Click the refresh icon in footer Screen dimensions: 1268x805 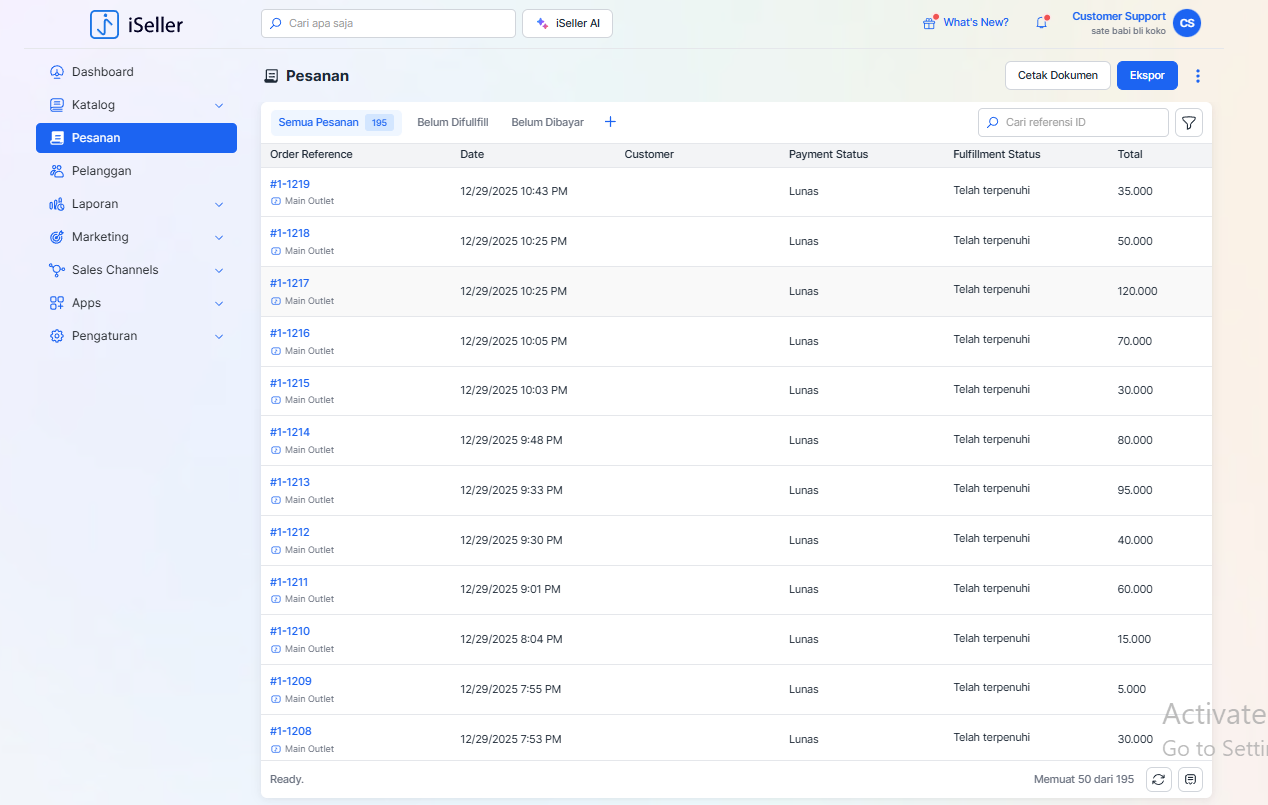pos(1158,779)
